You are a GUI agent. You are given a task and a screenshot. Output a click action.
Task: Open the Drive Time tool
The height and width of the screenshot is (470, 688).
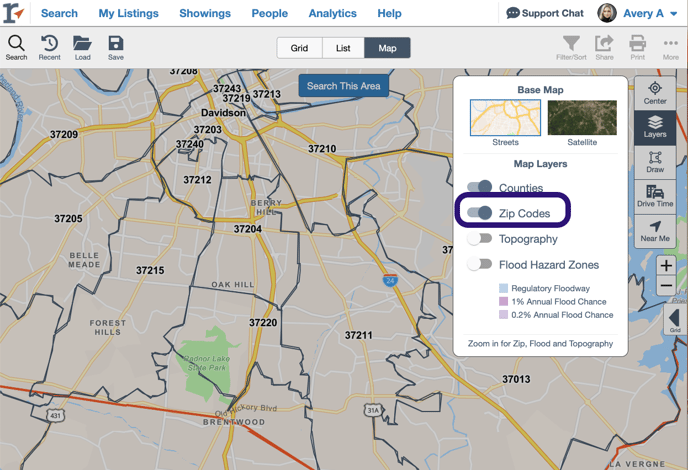[655, 196]
